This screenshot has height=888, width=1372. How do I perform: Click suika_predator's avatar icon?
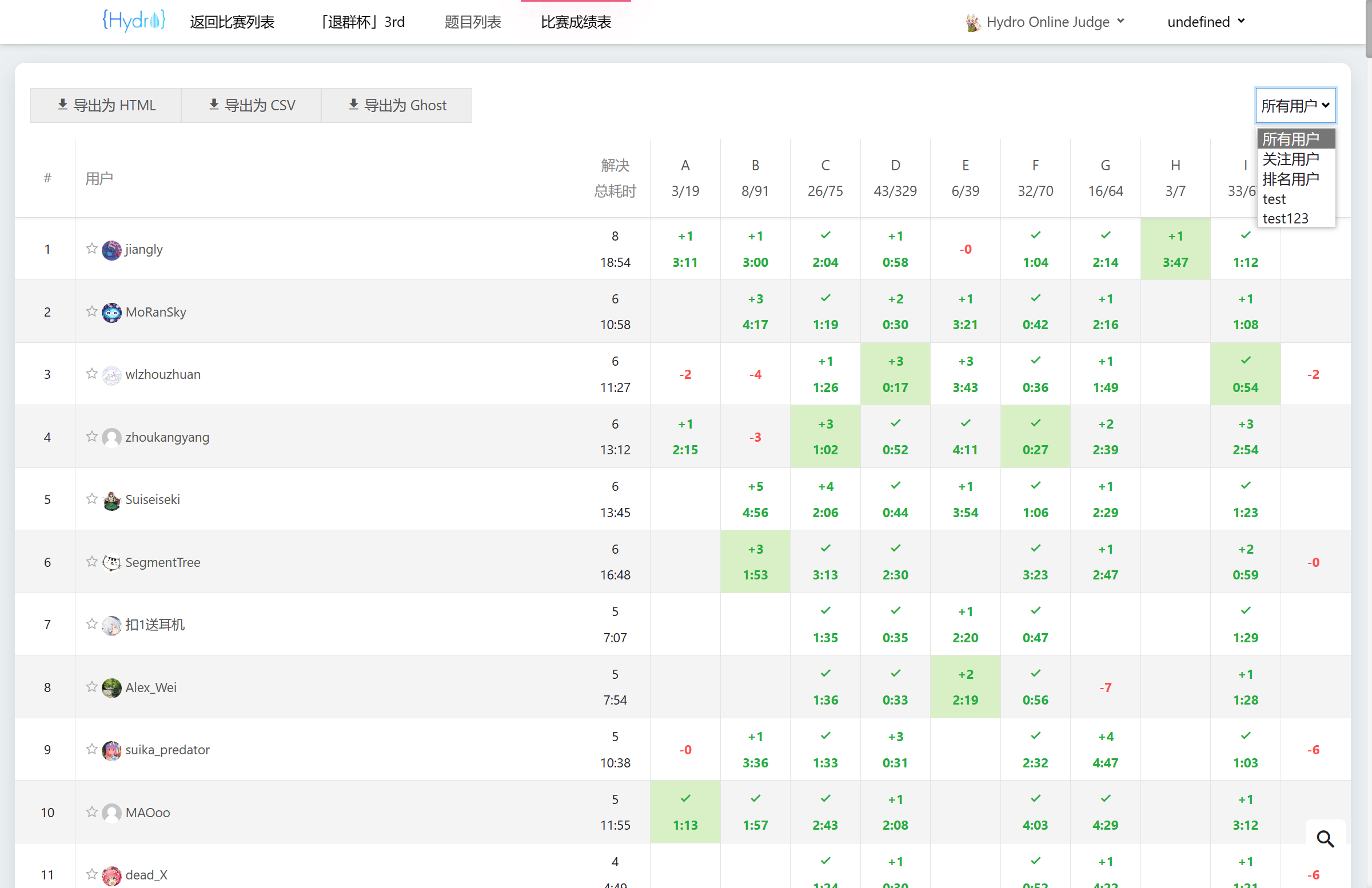[111, 750]
